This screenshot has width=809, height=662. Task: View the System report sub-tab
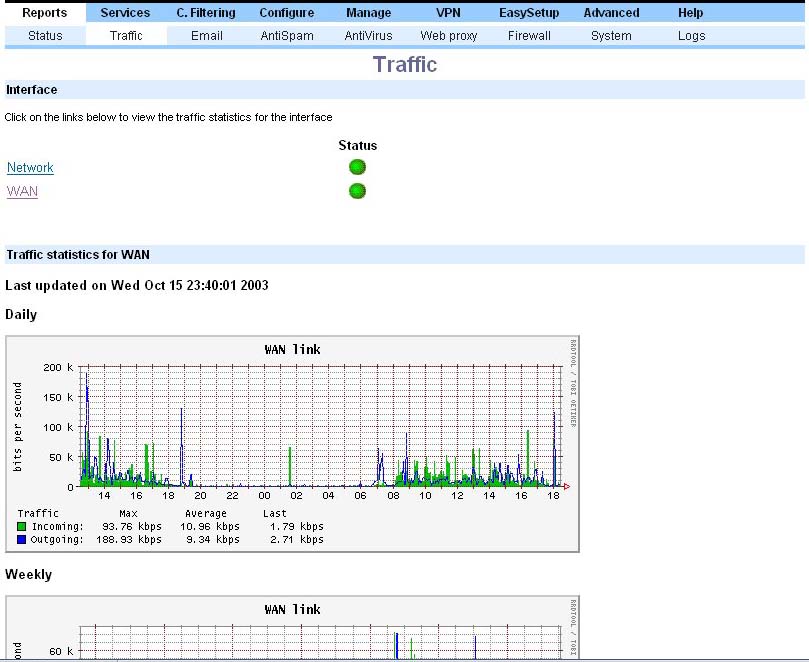(x=611, y=36)
